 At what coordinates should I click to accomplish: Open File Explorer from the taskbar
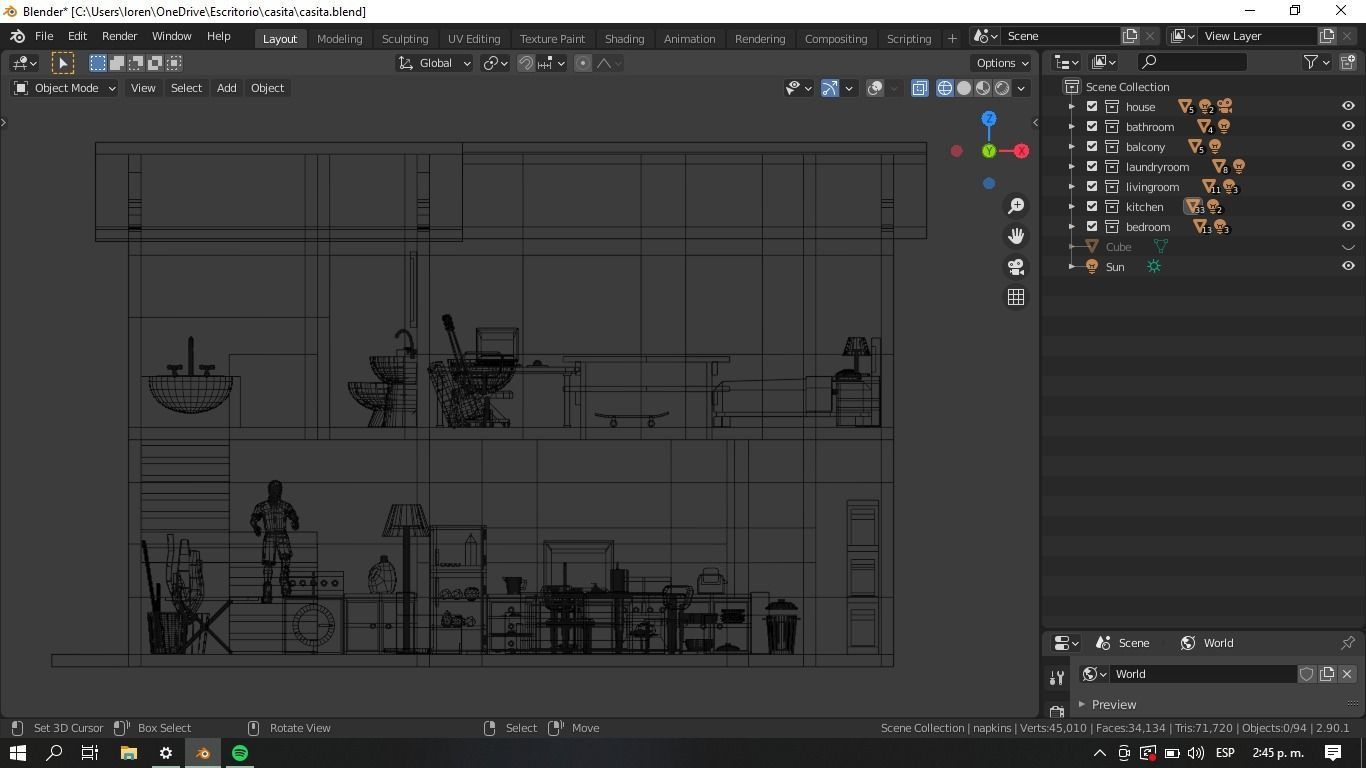pyautogui.click(x=128, y=753)
